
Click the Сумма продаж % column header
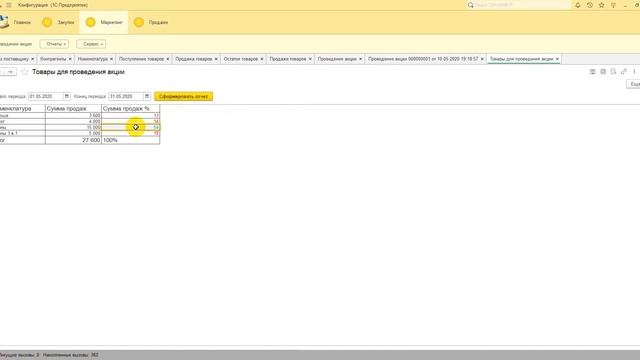point(131,109)
